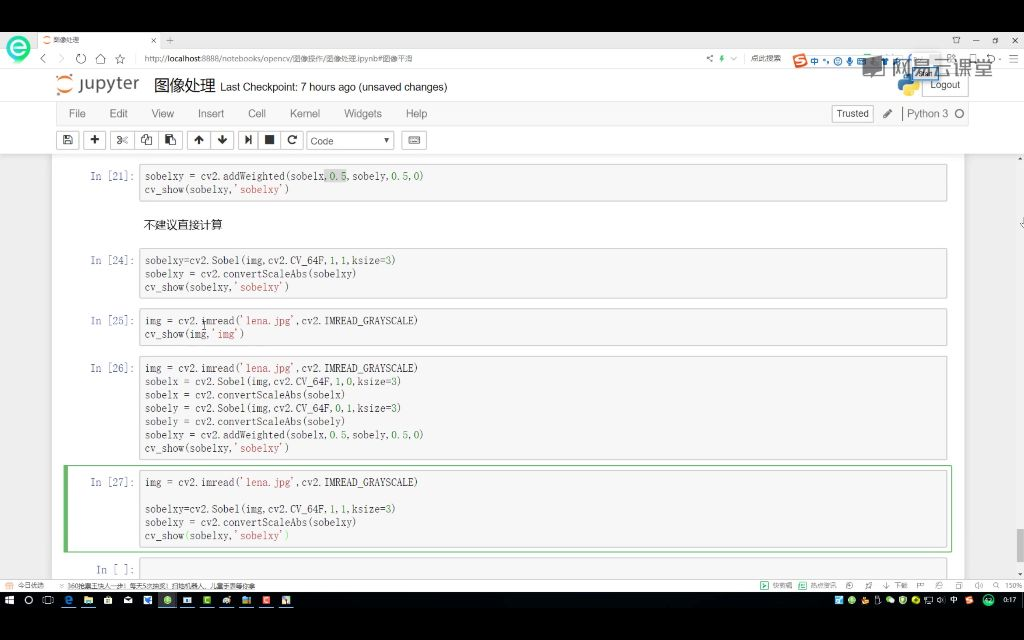1024x640 pixels.
Task: Move selected cell up arrow
Action: click(199, 140)
